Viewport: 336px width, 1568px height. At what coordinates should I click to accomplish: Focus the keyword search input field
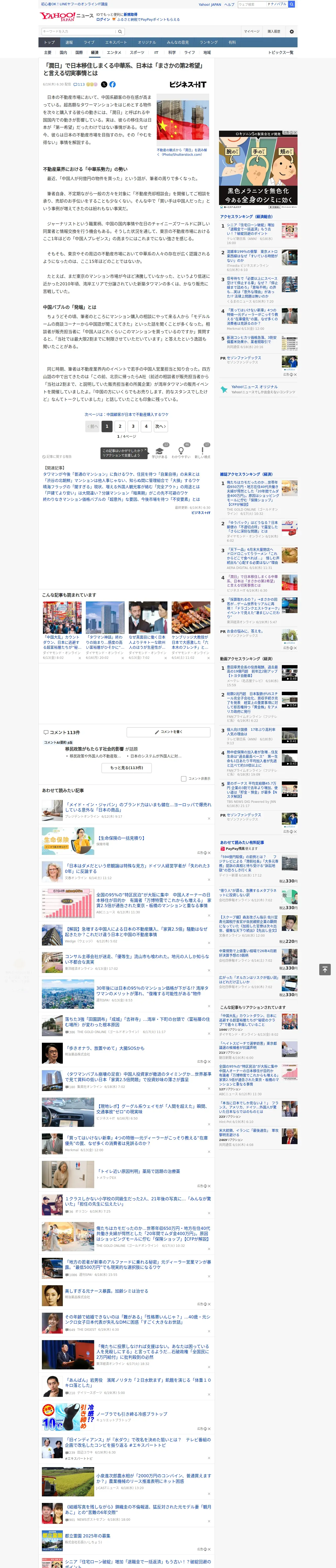[x=79, y=31]
